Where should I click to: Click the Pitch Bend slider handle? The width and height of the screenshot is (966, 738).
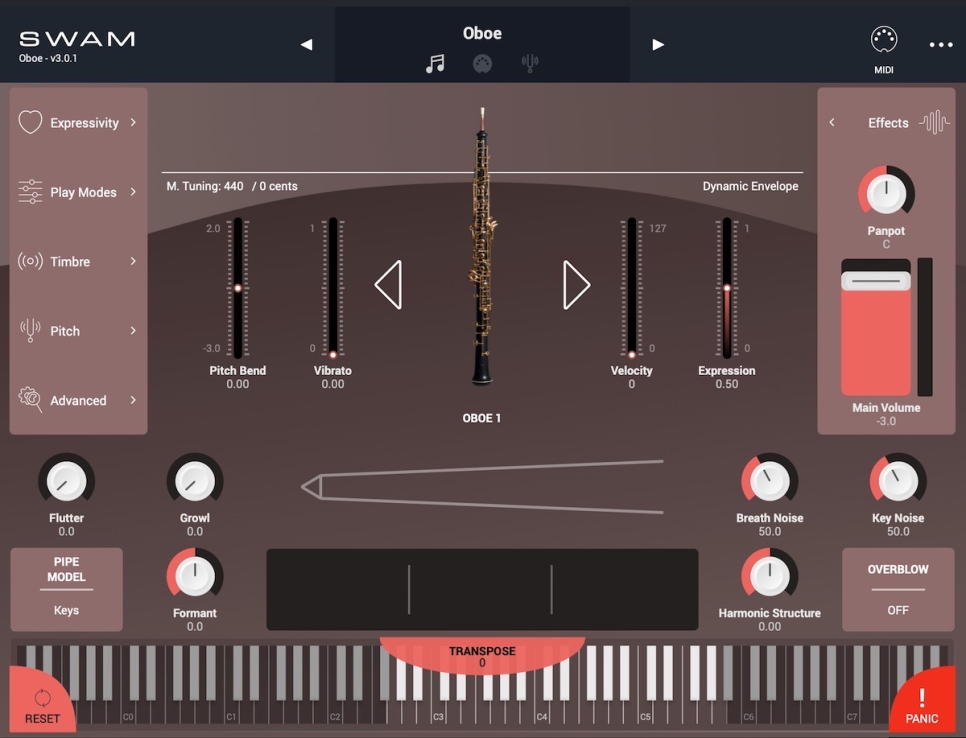[238, 288]
